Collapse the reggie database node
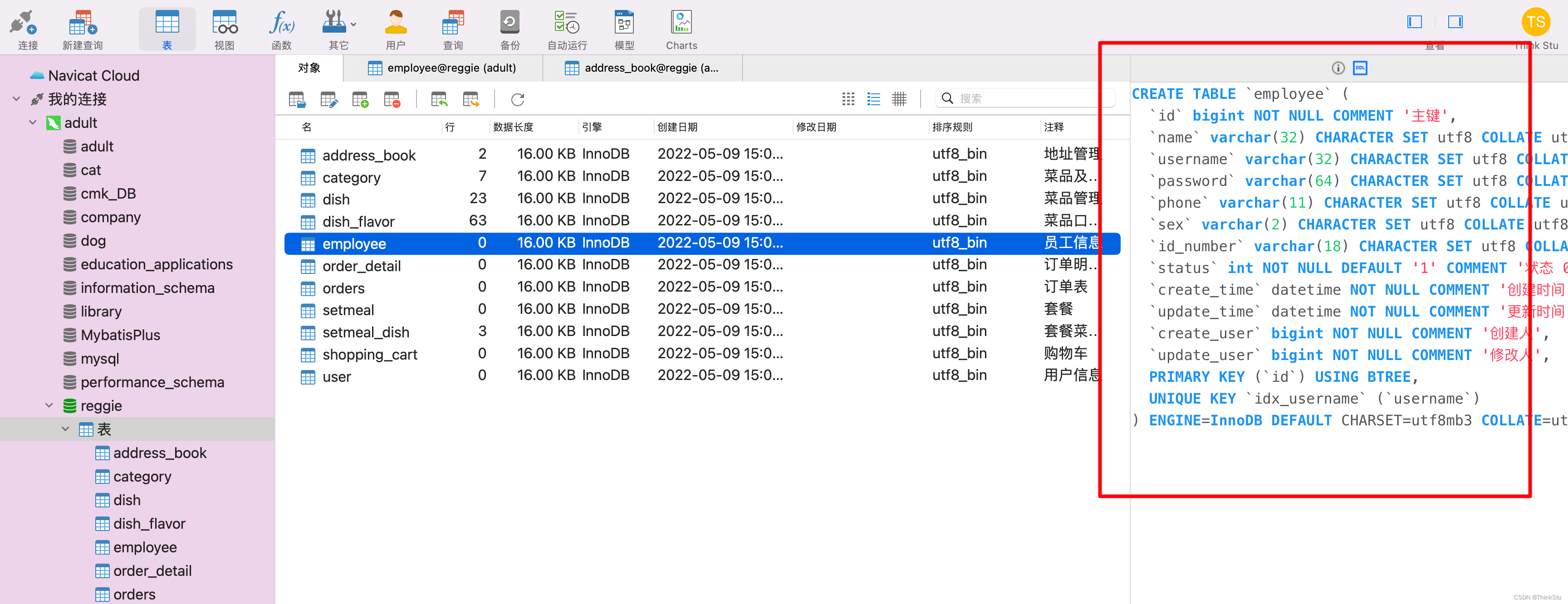Image resolution: width=1568 pixels, height=604 pixels. (x=49, y=406)
